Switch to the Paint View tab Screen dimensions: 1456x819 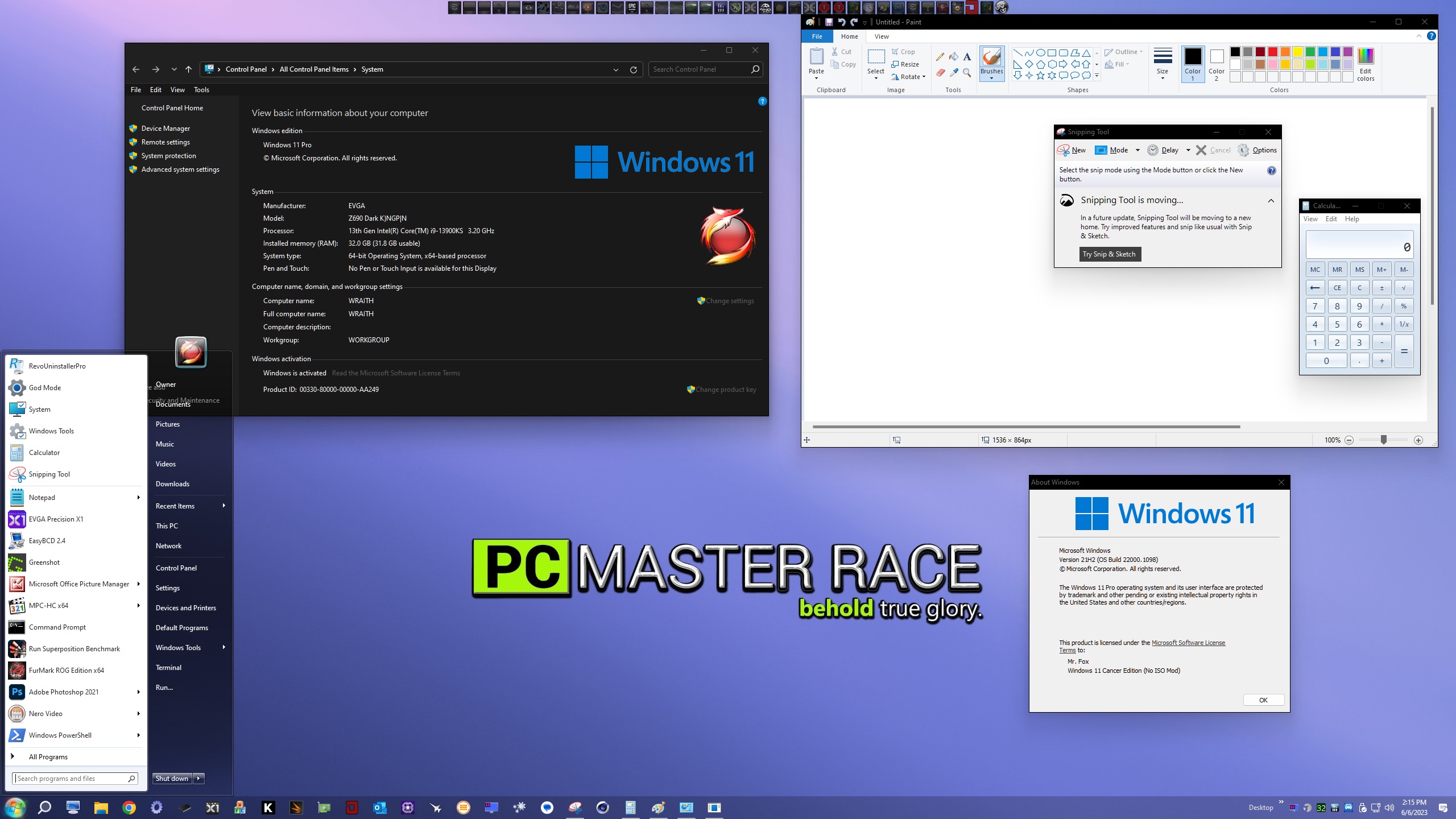click(x=882, y=36)
